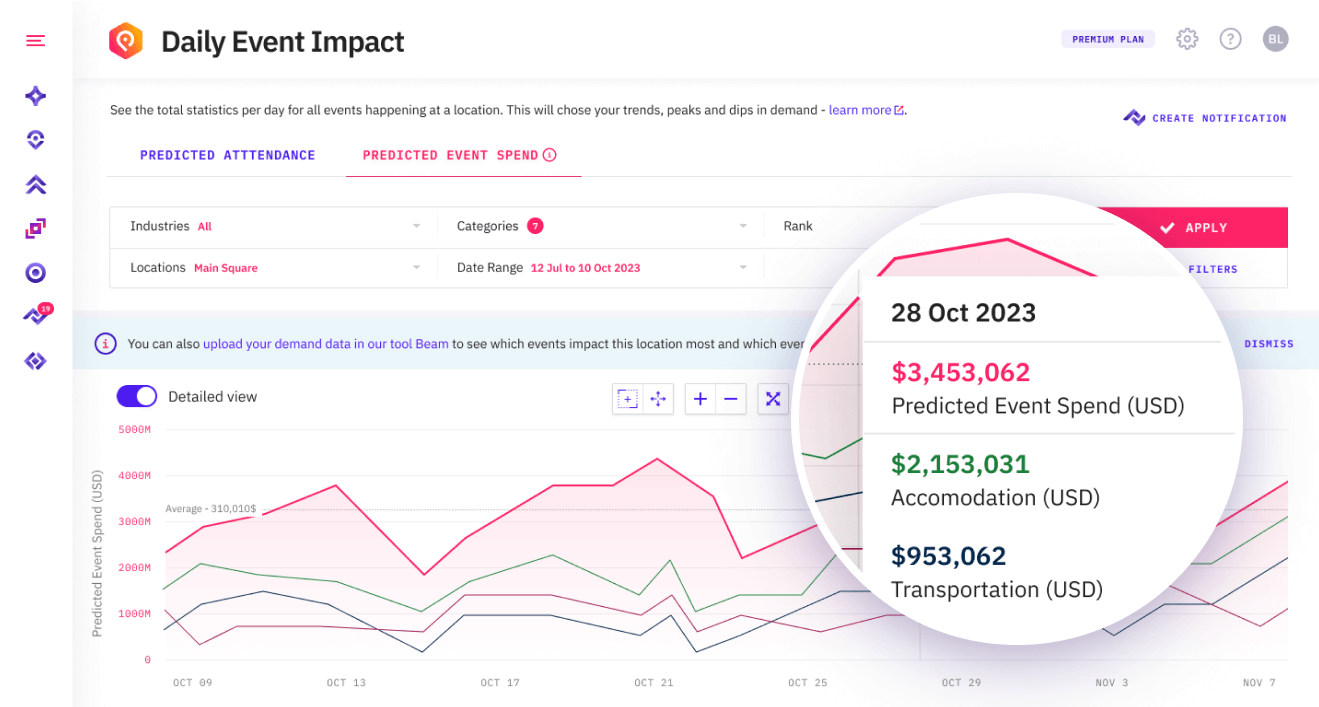Click the circular target sidebar icon

(x=35, y=273)
